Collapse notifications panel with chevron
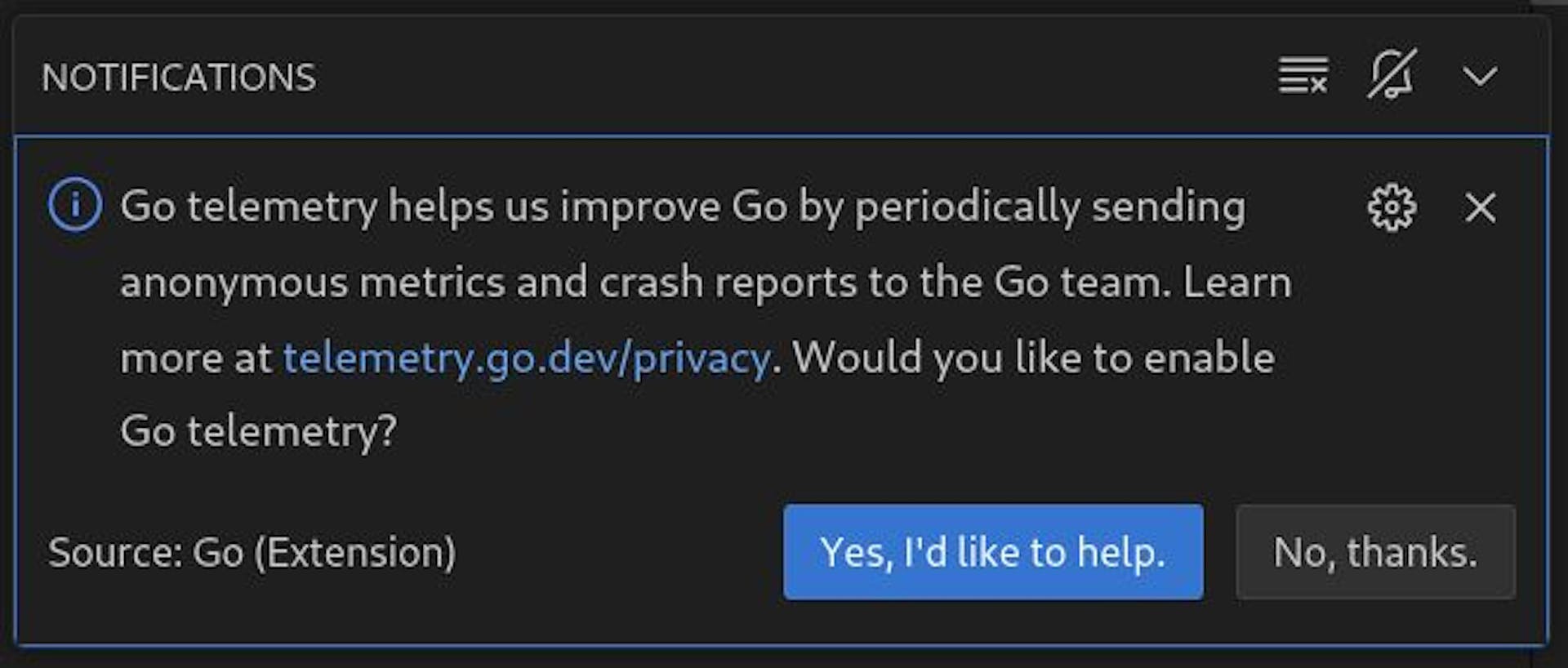Screen dimensions: 1568x668 (x=1479, y=77)
